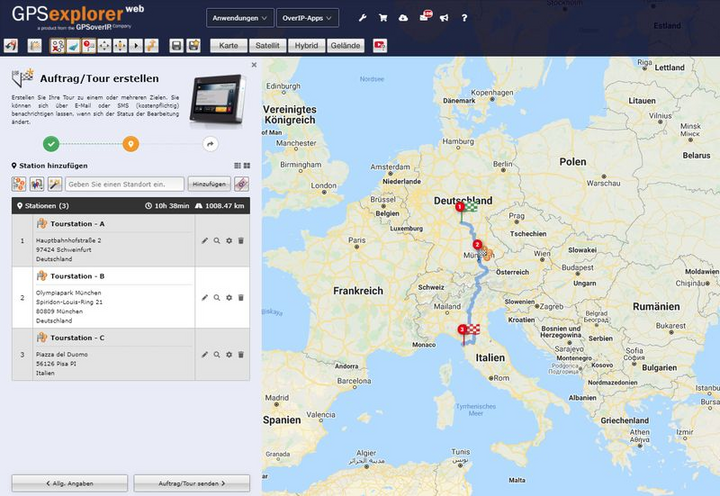Edit Tourstation B with pencil icon

tap(205, 298)
